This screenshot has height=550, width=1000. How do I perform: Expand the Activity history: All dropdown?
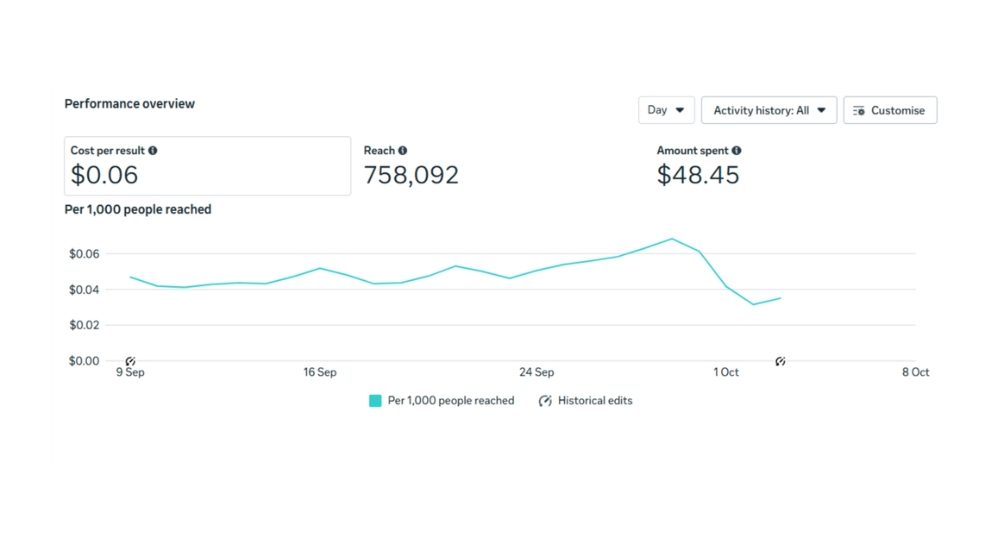point(768,110)
